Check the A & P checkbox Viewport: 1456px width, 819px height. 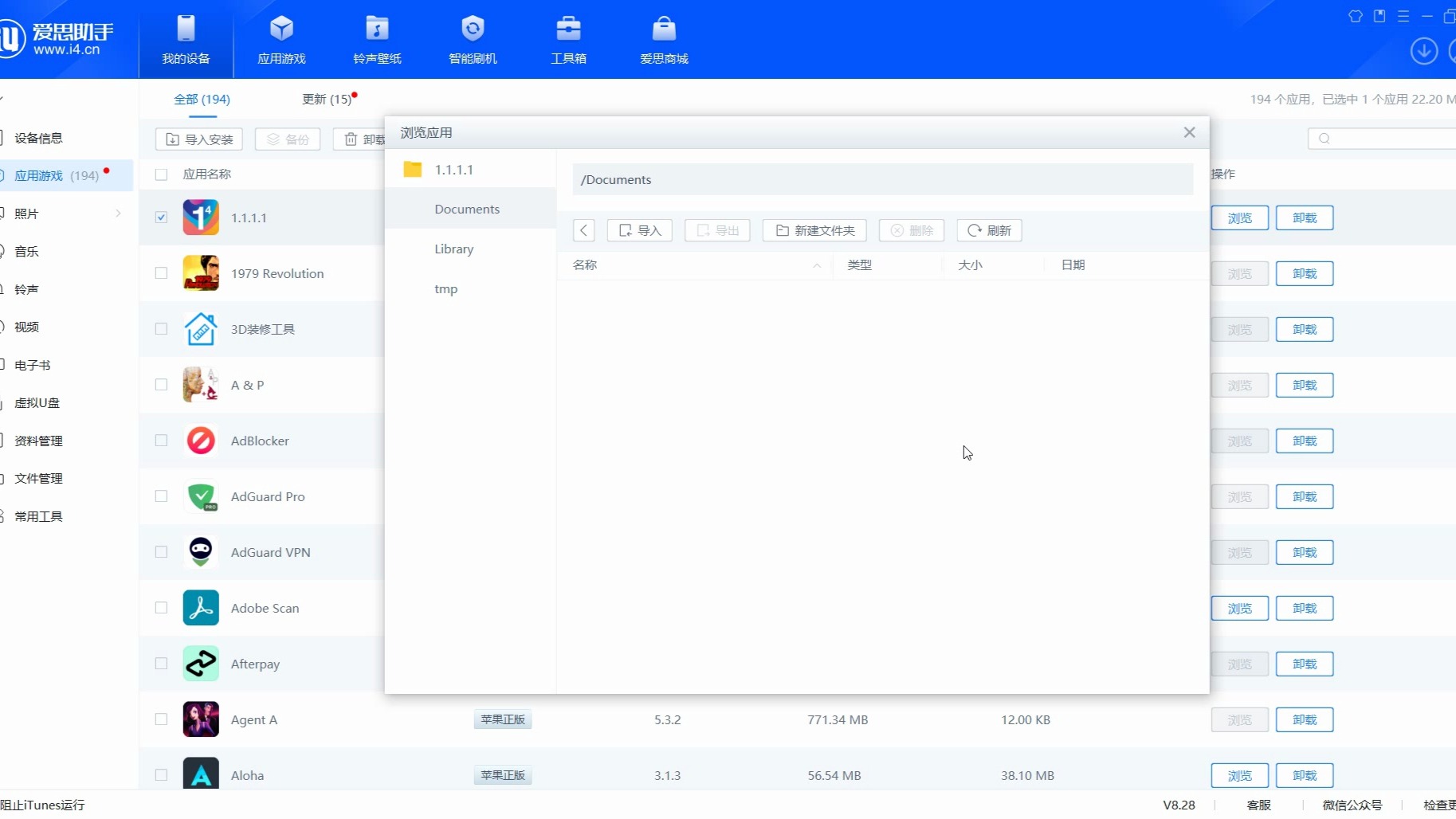pos(161,385)
